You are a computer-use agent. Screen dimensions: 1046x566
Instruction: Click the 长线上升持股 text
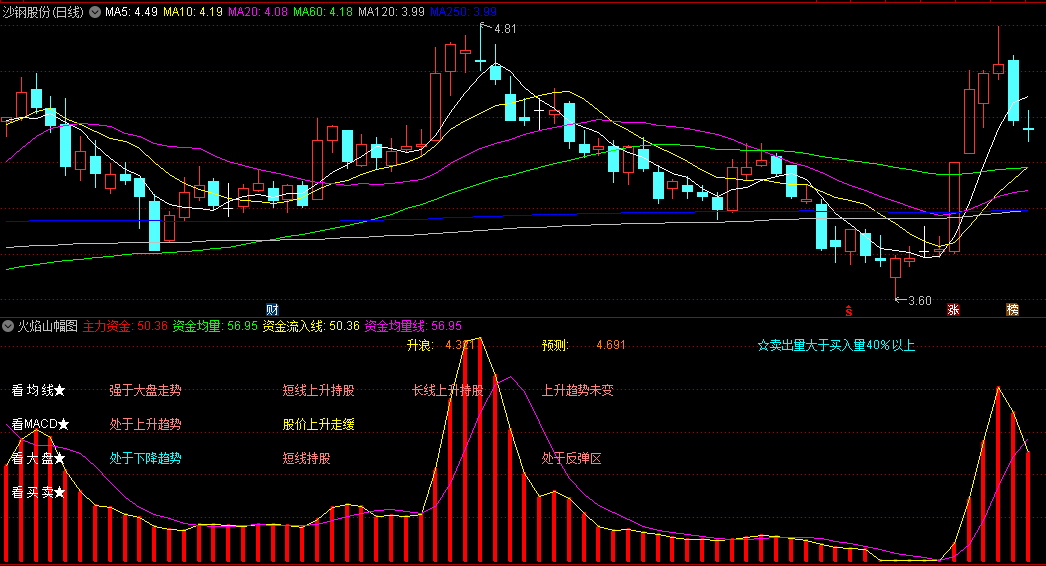coord(448,390)
